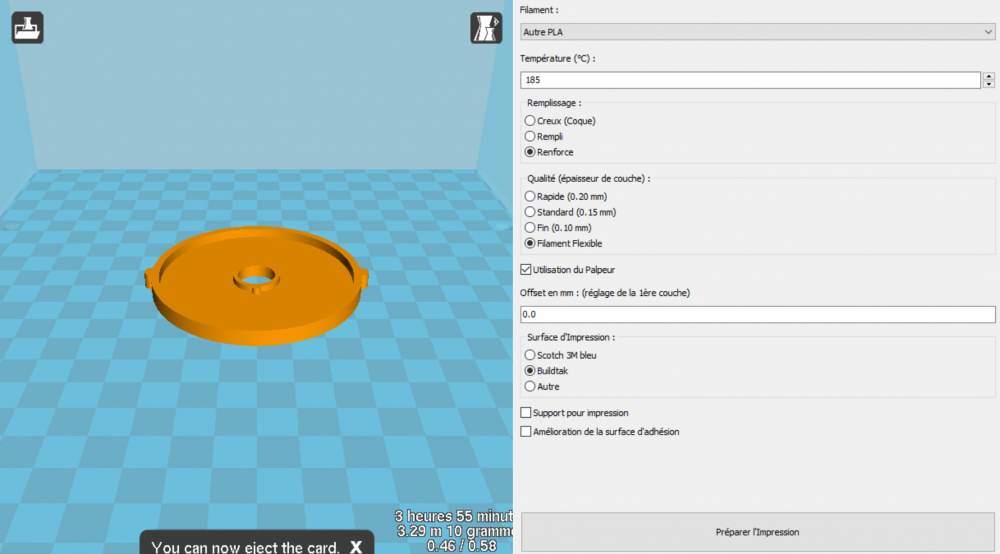Open the view mode icon in viewport
This screenshot has width=1000, height=554.
[x=486, y=28]
